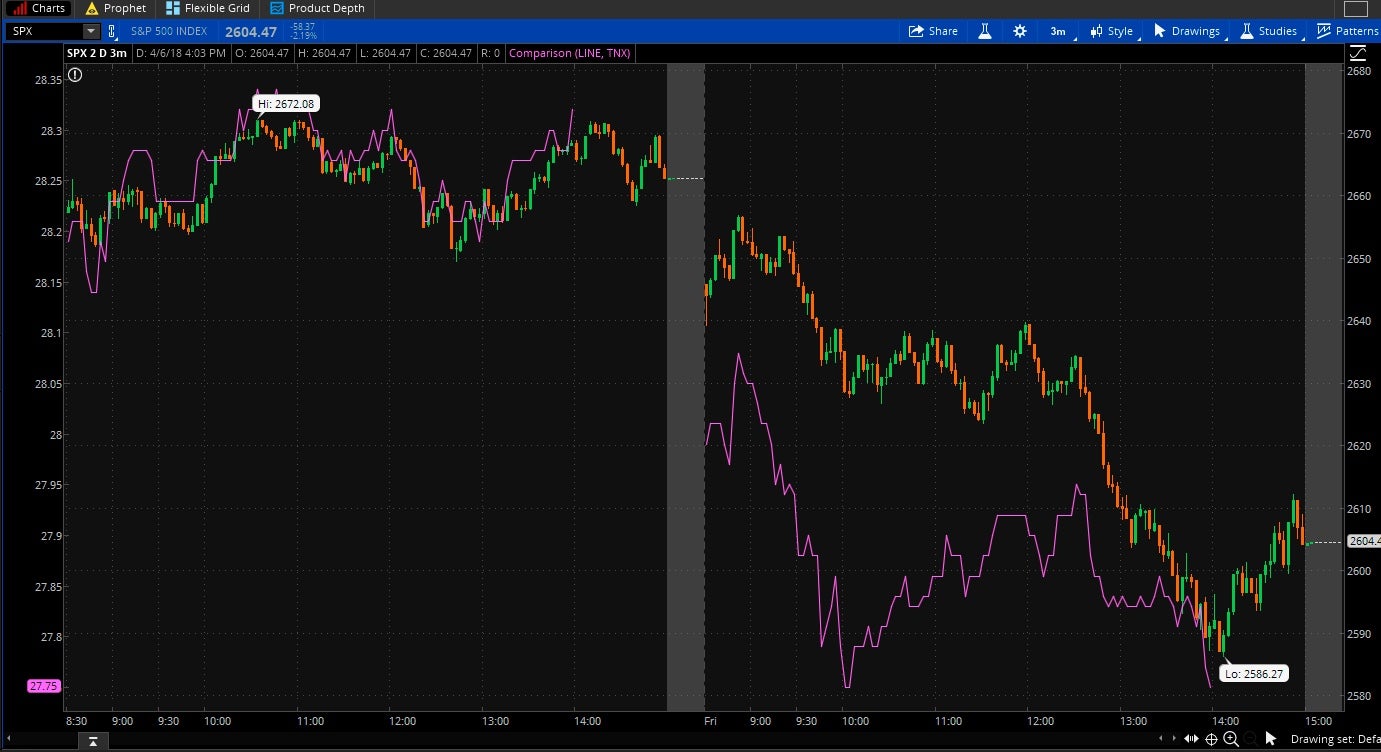Screen dimensions: 1381x752
Task: Switch to the Prophet tab
Action: pyautogui.click(x=115, y=8)
